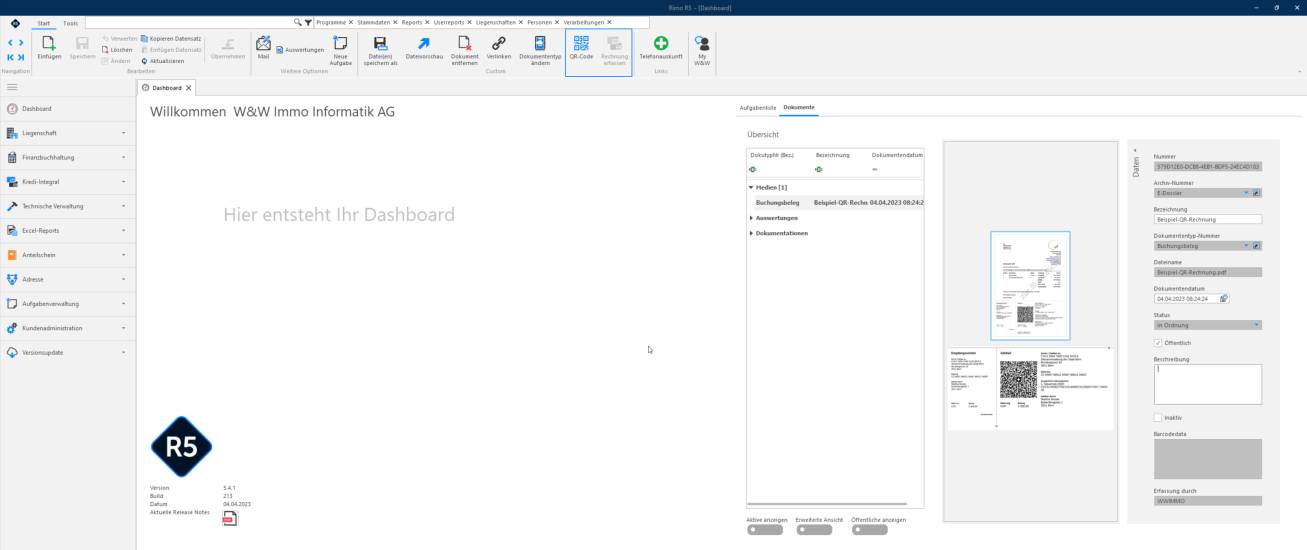Click the Rimo R5 application logo button
Screen dimensions: 1307x550
(15, 22)
